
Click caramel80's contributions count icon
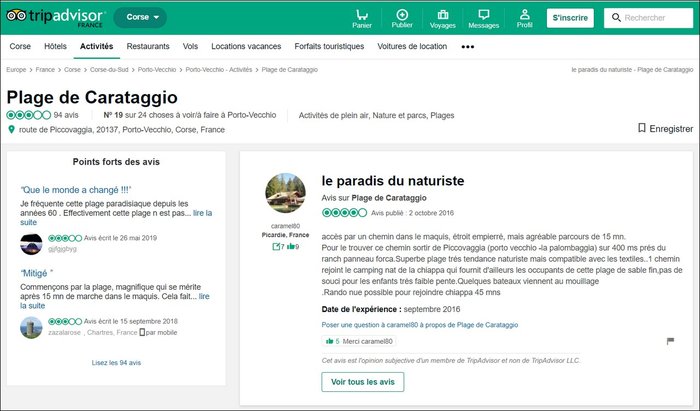(276, 246)
